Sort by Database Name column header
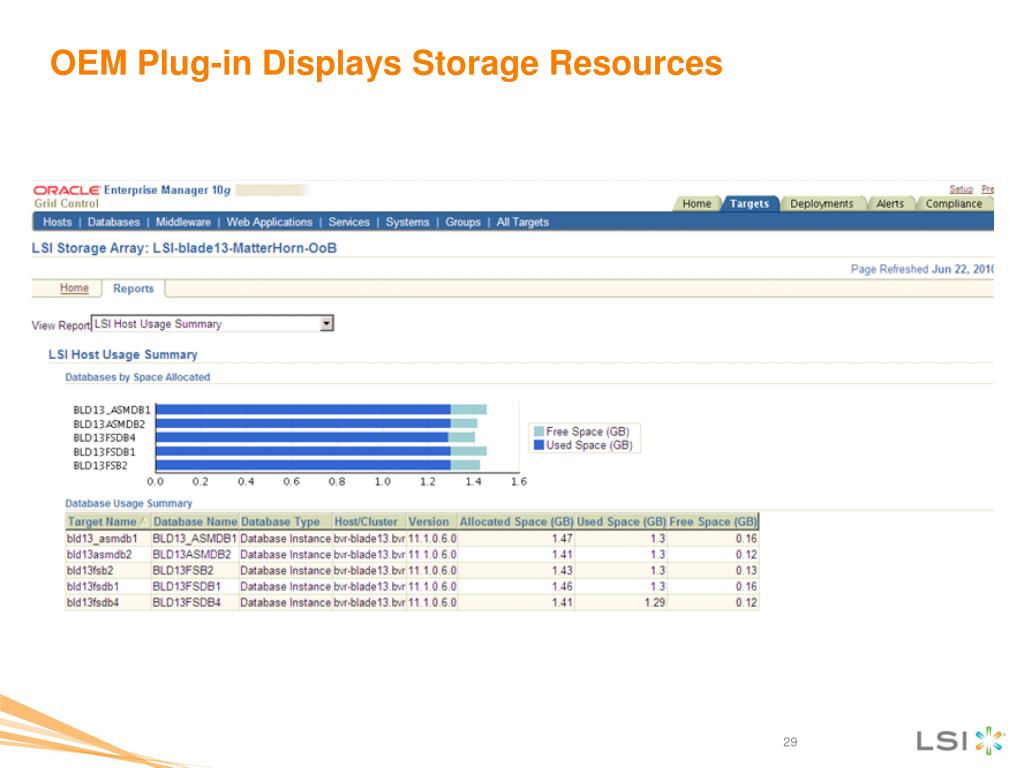 tap(195, 521)
